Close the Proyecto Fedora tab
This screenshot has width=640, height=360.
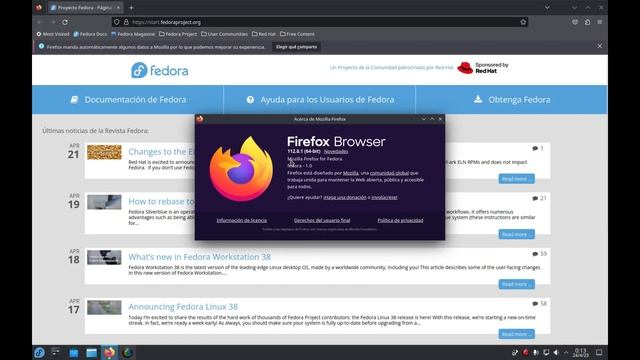click(x=118, y=7)
